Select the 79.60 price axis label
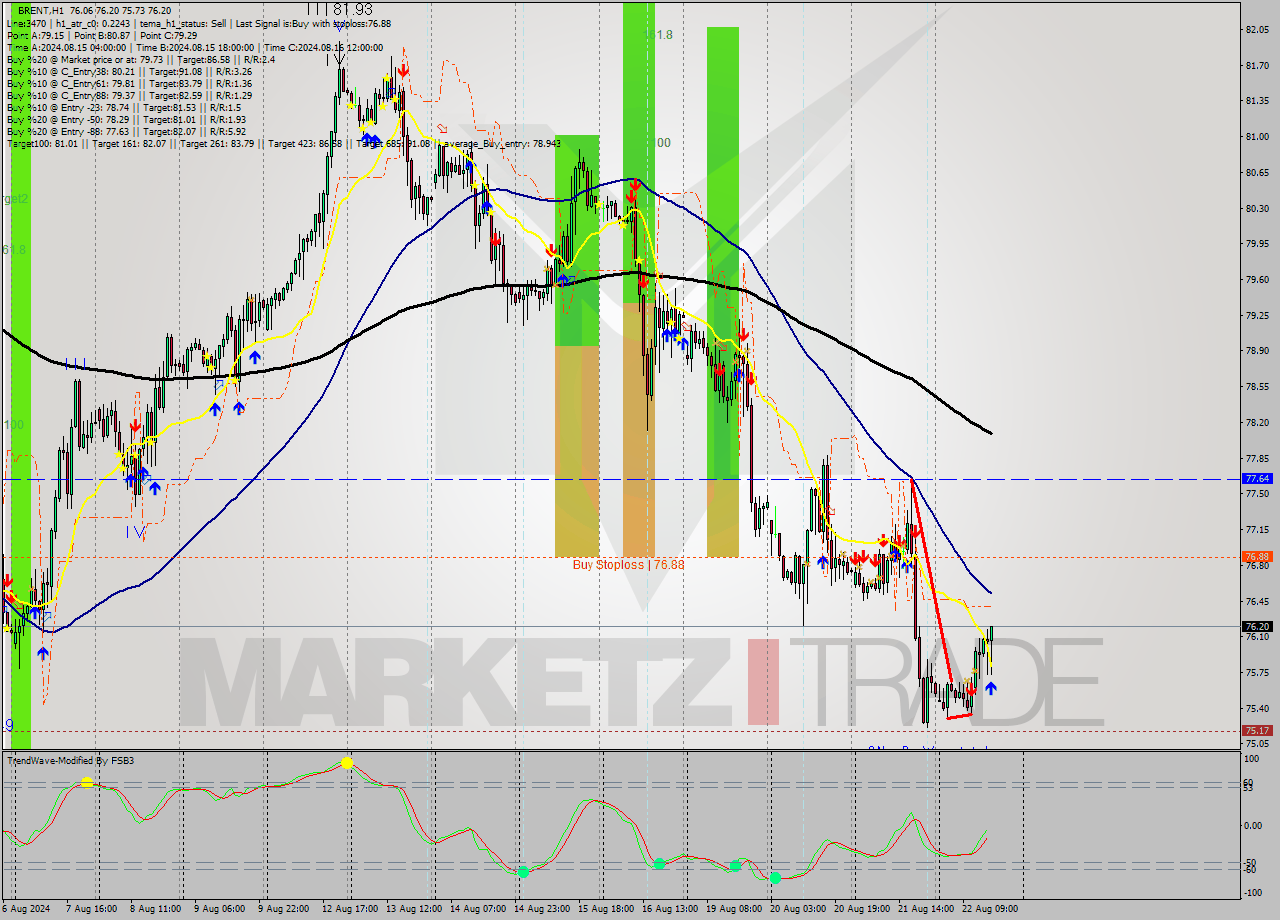 point(1258,279)
